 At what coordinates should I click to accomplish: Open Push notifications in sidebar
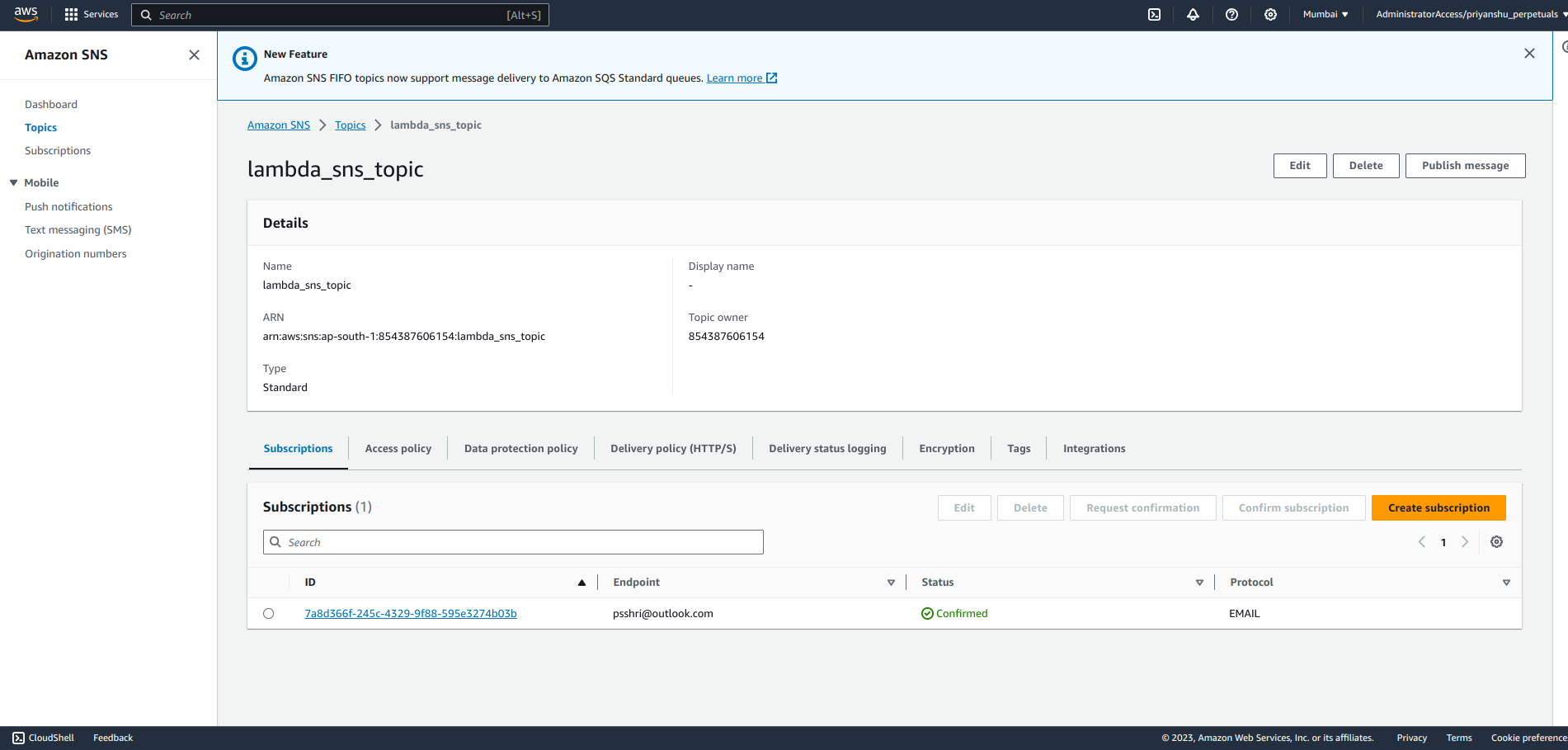pos(68,206)
